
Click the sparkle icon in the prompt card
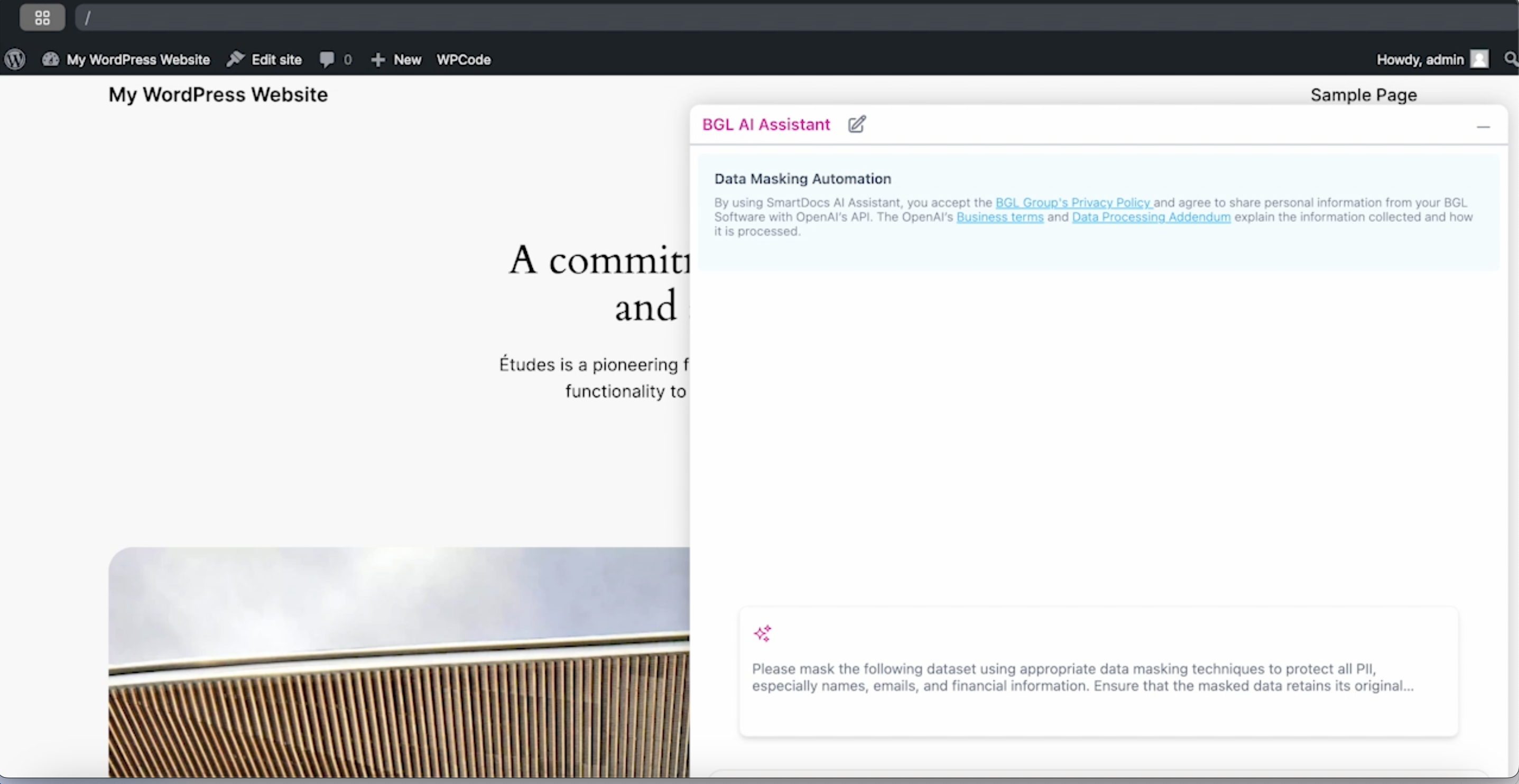coord(763,633)
